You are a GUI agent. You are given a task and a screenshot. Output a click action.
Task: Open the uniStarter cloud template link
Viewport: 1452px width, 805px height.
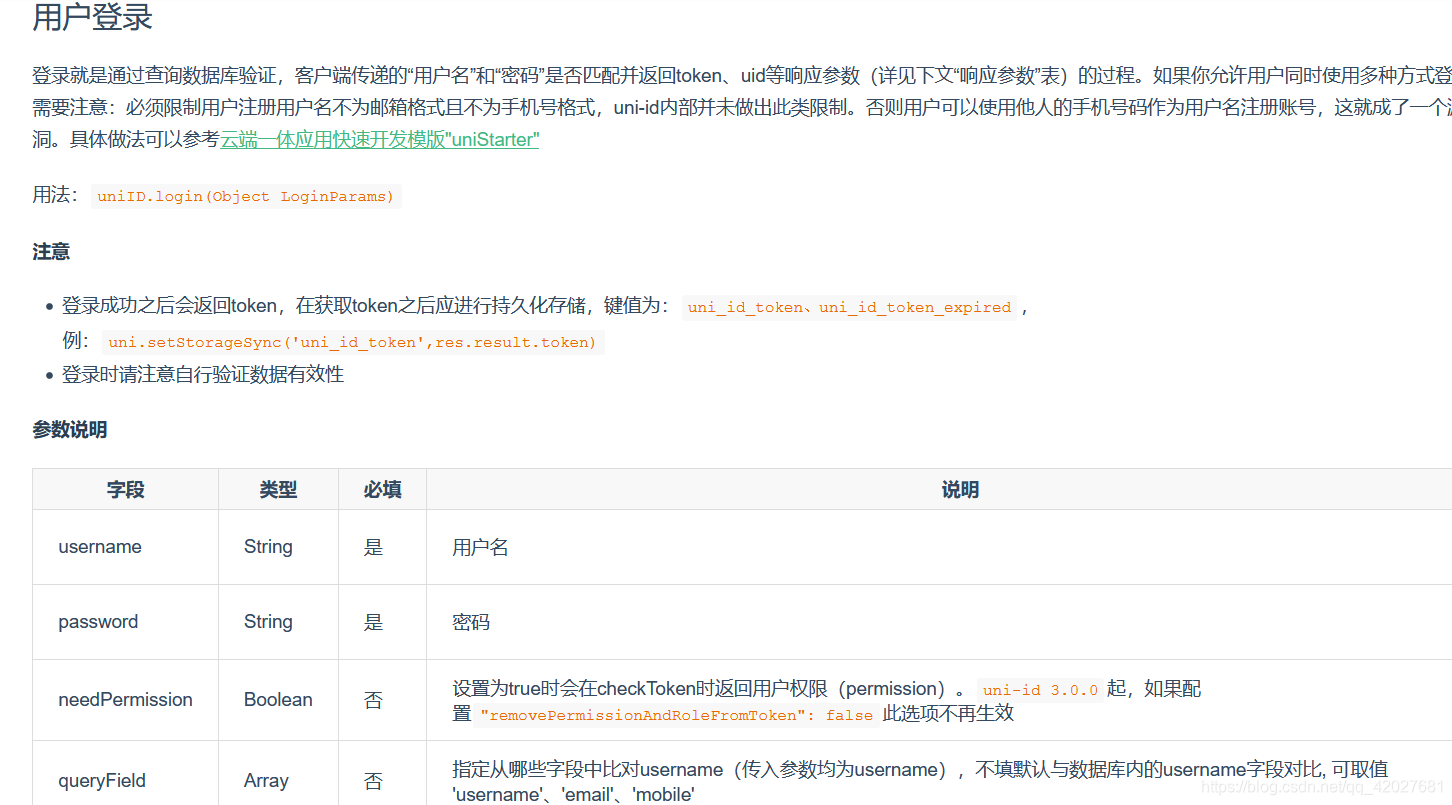(x=380, y=140)
